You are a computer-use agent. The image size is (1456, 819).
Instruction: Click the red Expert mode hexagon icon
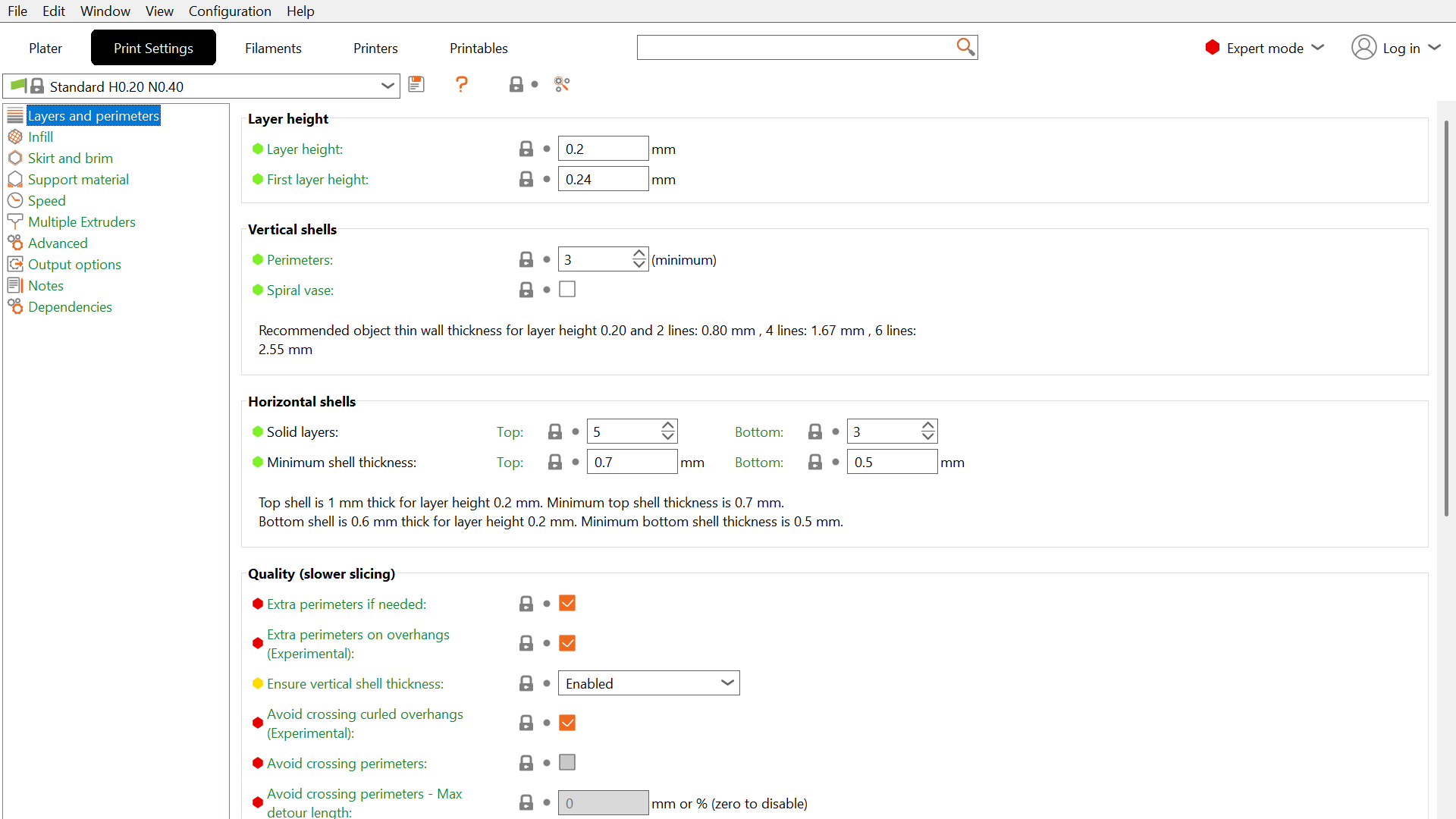(1213, 47)
